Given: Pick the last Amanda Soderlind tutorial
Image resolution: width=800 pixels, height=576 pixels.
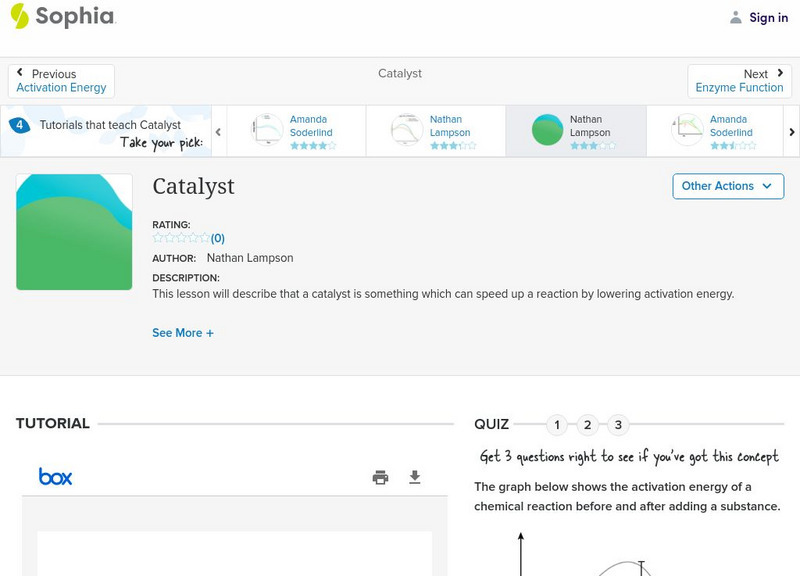Looking at the screenshot, I should pos(714,131).
